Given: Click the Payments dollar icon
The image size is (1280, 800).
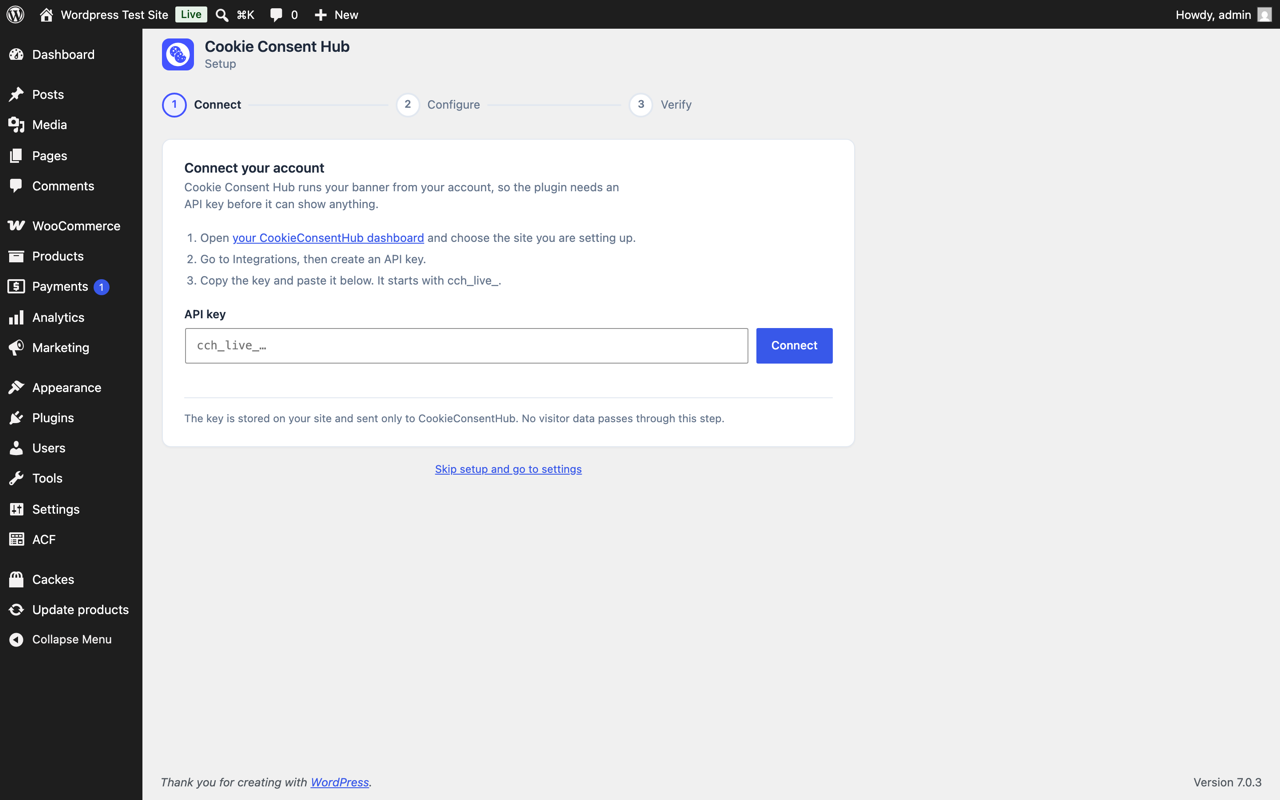Looking at the screenshot, I should click(16, 286).
